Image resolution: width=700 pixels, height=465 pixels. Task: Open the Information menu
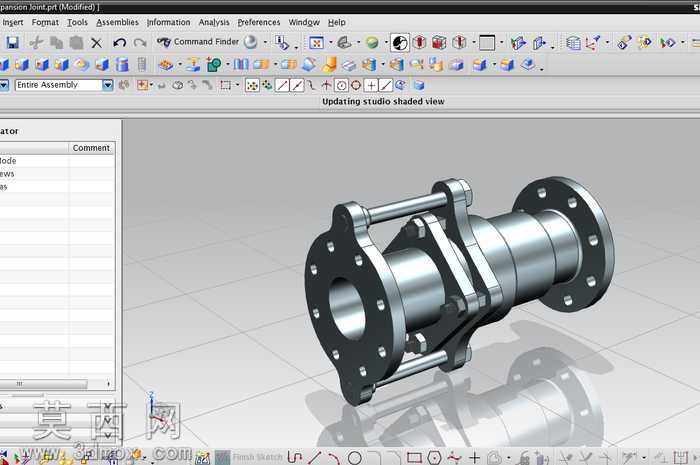[x=168, y=22]
